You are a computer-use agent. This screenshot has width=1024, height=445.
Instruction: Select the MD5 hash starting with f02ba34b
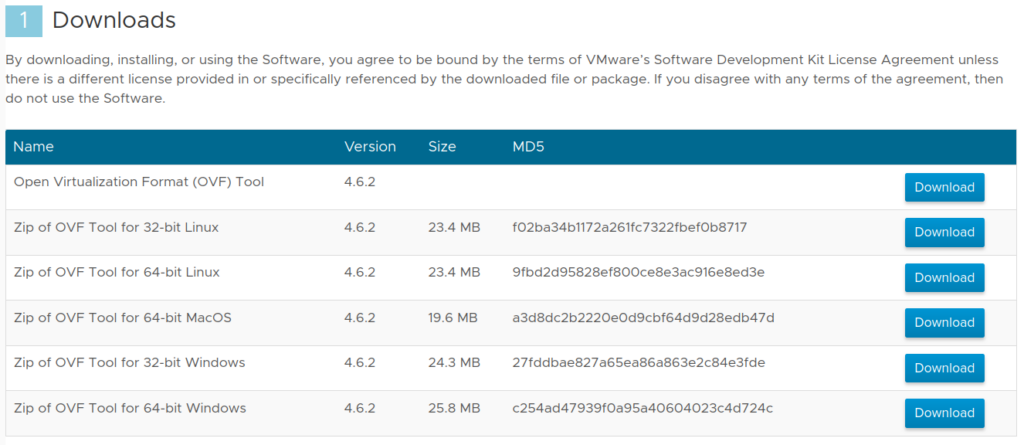[629, 227]
